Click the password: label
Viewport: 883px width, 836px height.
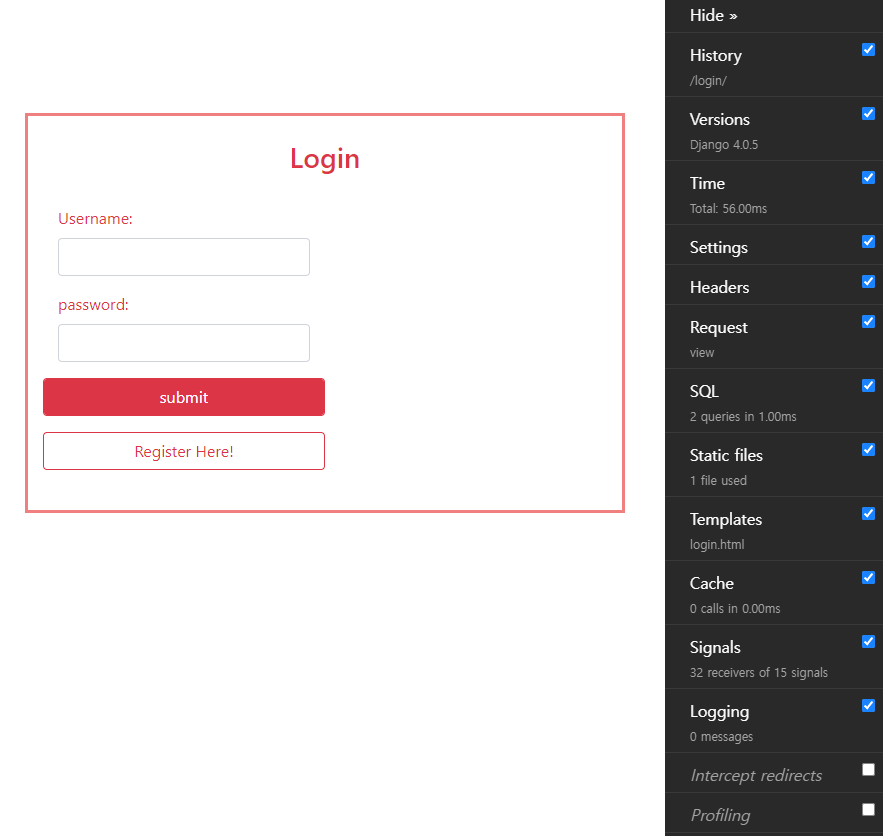point(93,305)
